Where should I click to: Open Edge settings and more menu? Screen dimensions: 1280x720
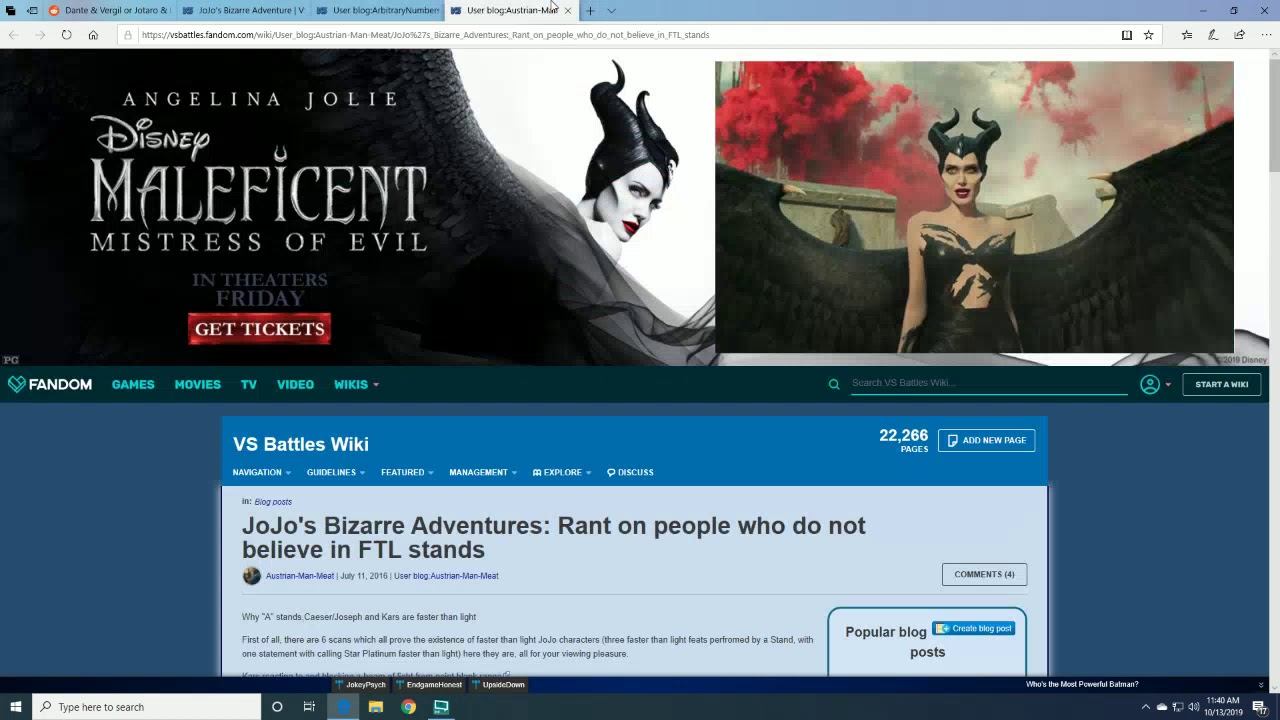(x=1265, y=35)
